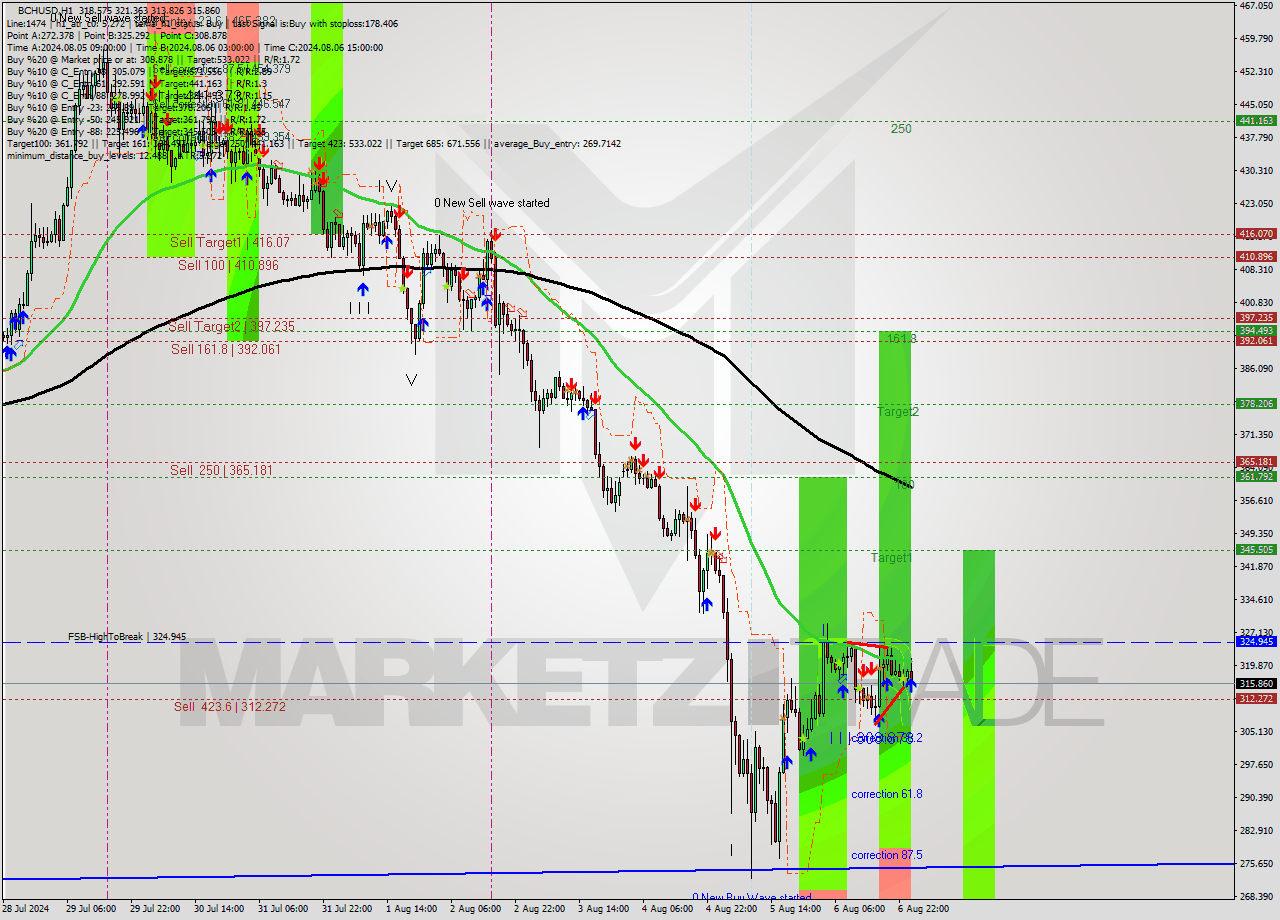Select the 275.650 axis price

1256,864
